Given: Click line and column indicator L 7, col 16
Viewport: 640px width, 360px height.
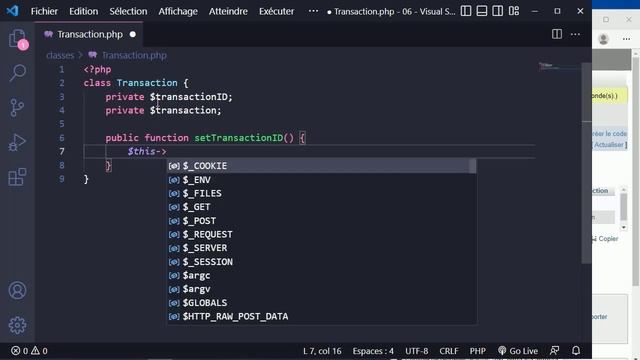Looking at the screenshot, I should click(322, 351).
